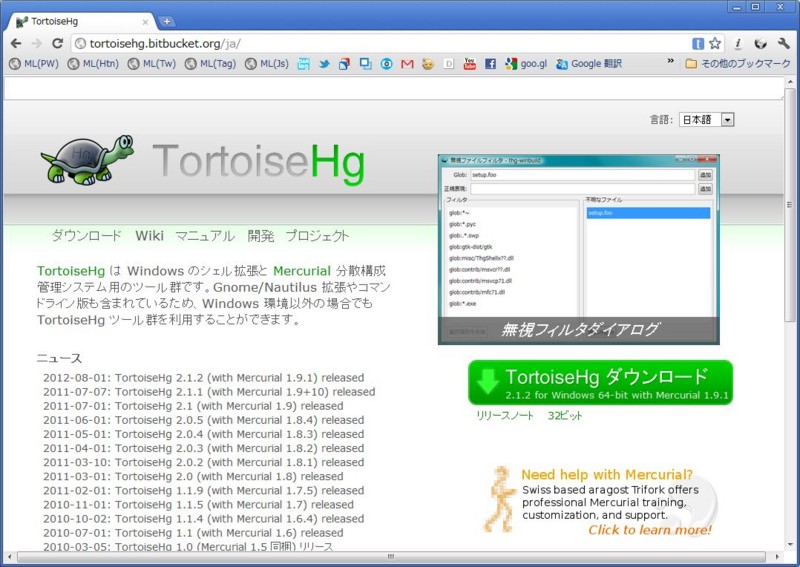
Task: Follow the Mercurial link in intro text
Action: point(302,271)
